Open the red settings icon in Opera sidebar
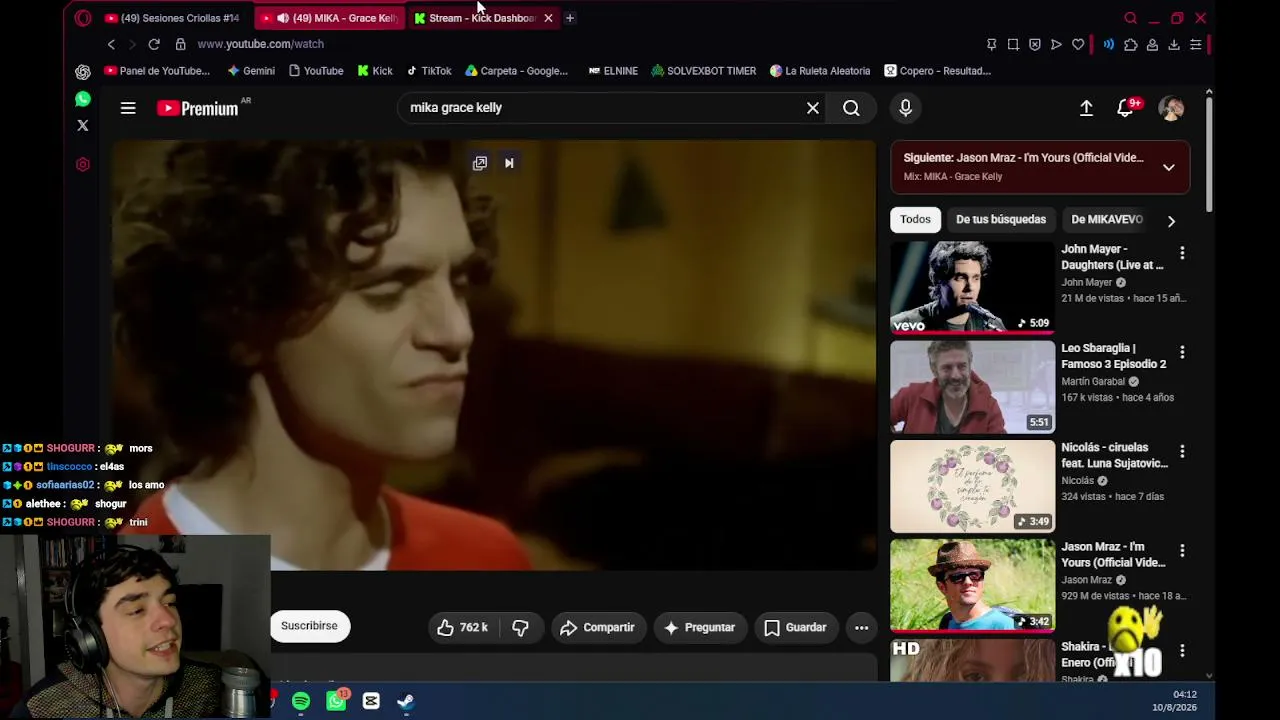Screen dimensions: 1280x720 click(83, 165)
